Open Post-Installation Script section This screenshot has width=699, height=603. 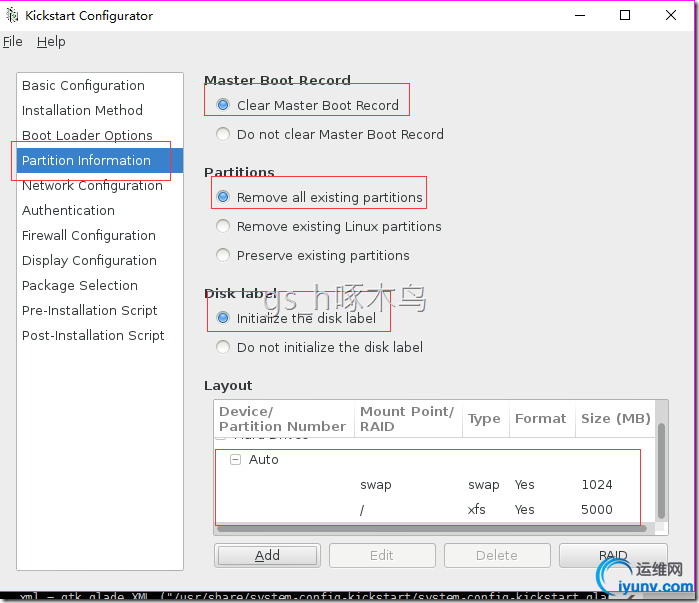(x=100, y=335)
